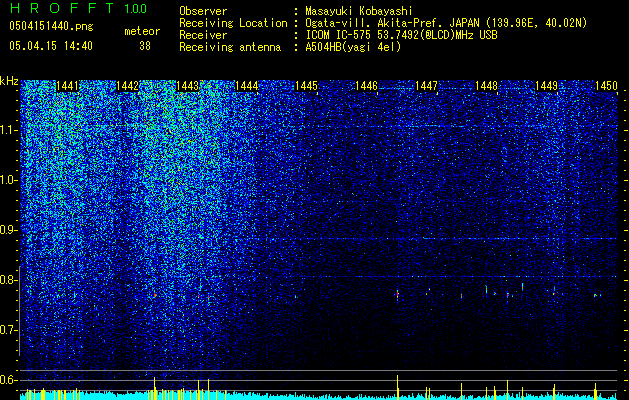
Task: Click the 1441 time axis label
Action: pyautogui.click(x=67, y=86)
